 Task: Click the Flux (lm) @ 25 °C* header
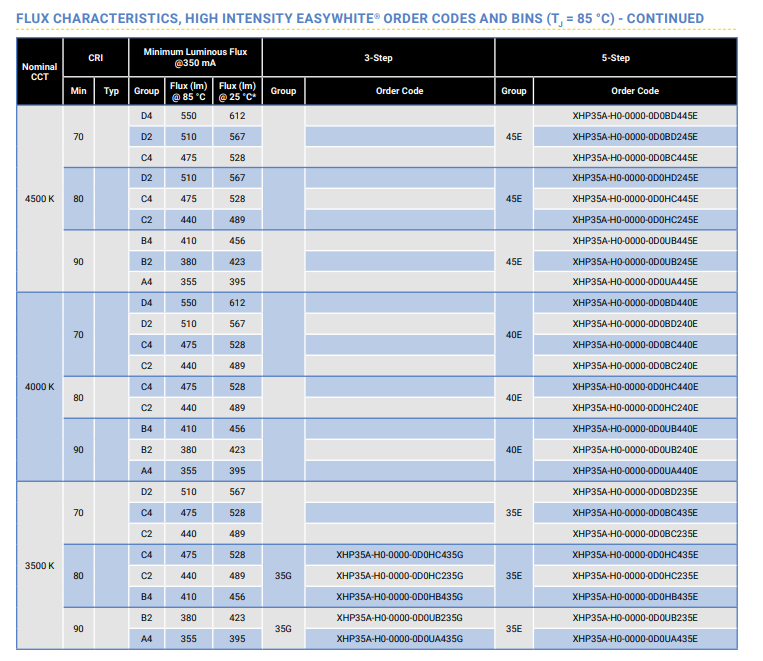coord(237,91)
